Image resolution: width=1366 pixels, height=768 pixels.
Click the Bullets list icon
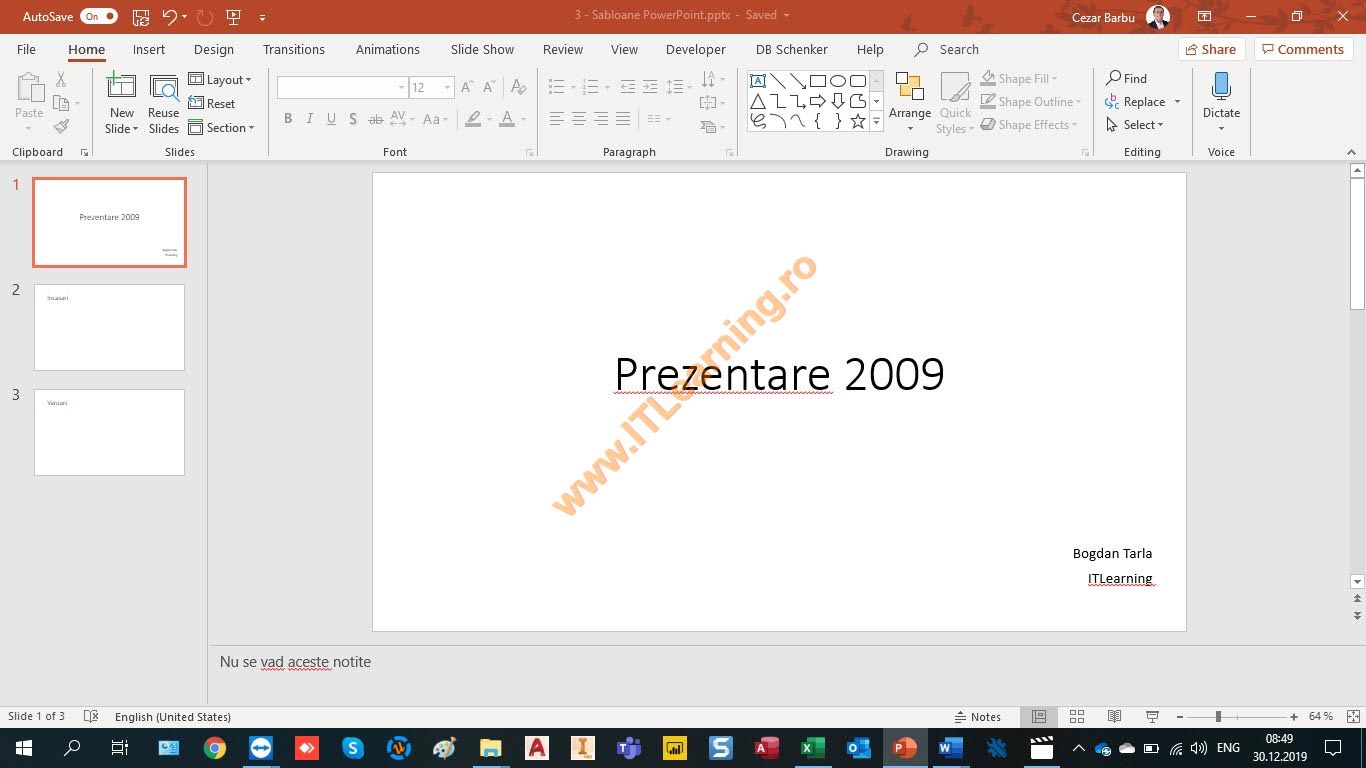coord(557,88)
